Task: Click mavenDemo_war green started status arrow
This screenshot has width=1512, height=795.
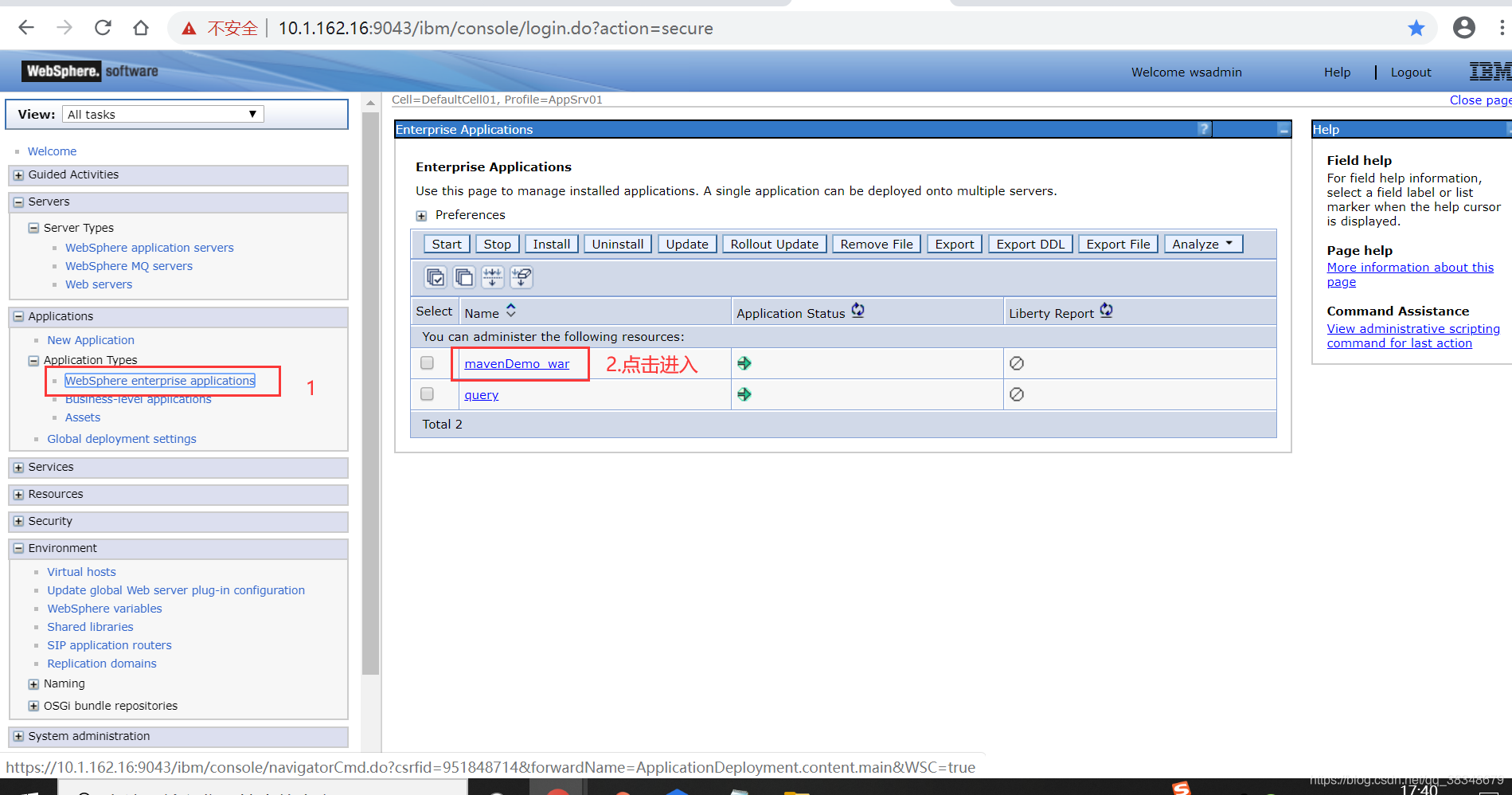Action: pos(744,363)
